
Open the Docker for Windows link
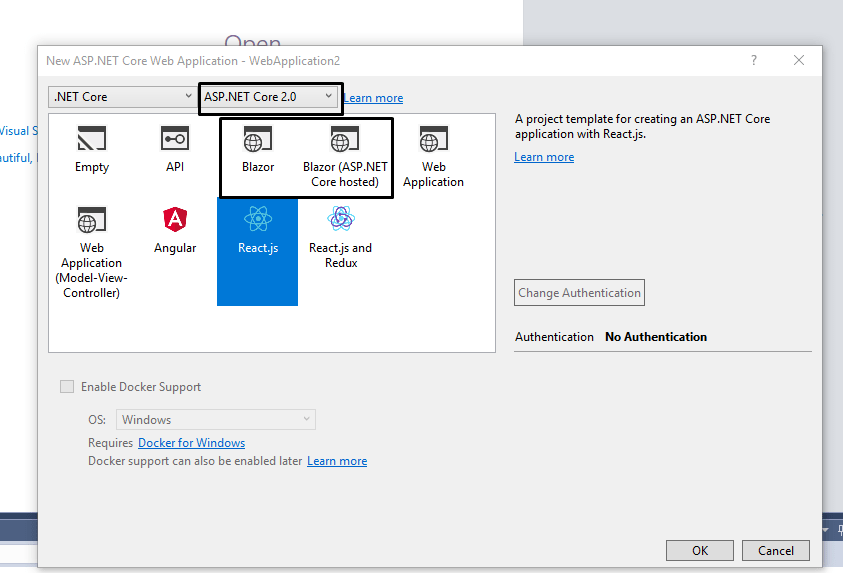[191, 443]
